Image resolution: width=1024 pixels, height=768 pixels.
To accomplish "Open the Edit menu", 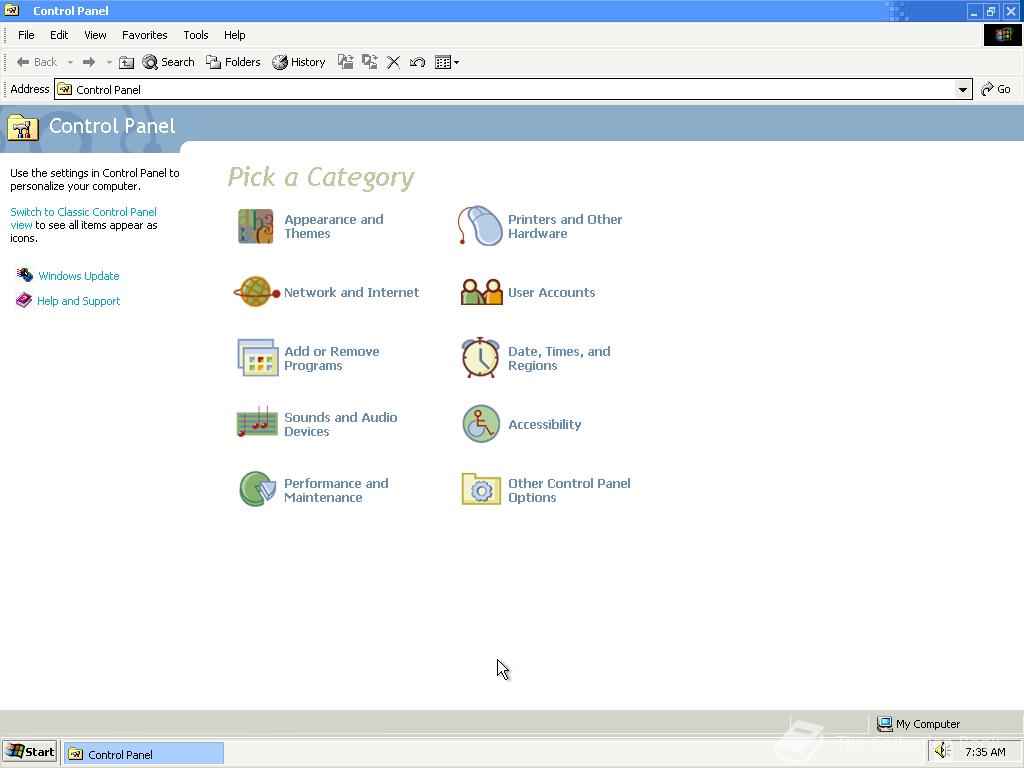I will pyautogui.click(x=59, y=35).
